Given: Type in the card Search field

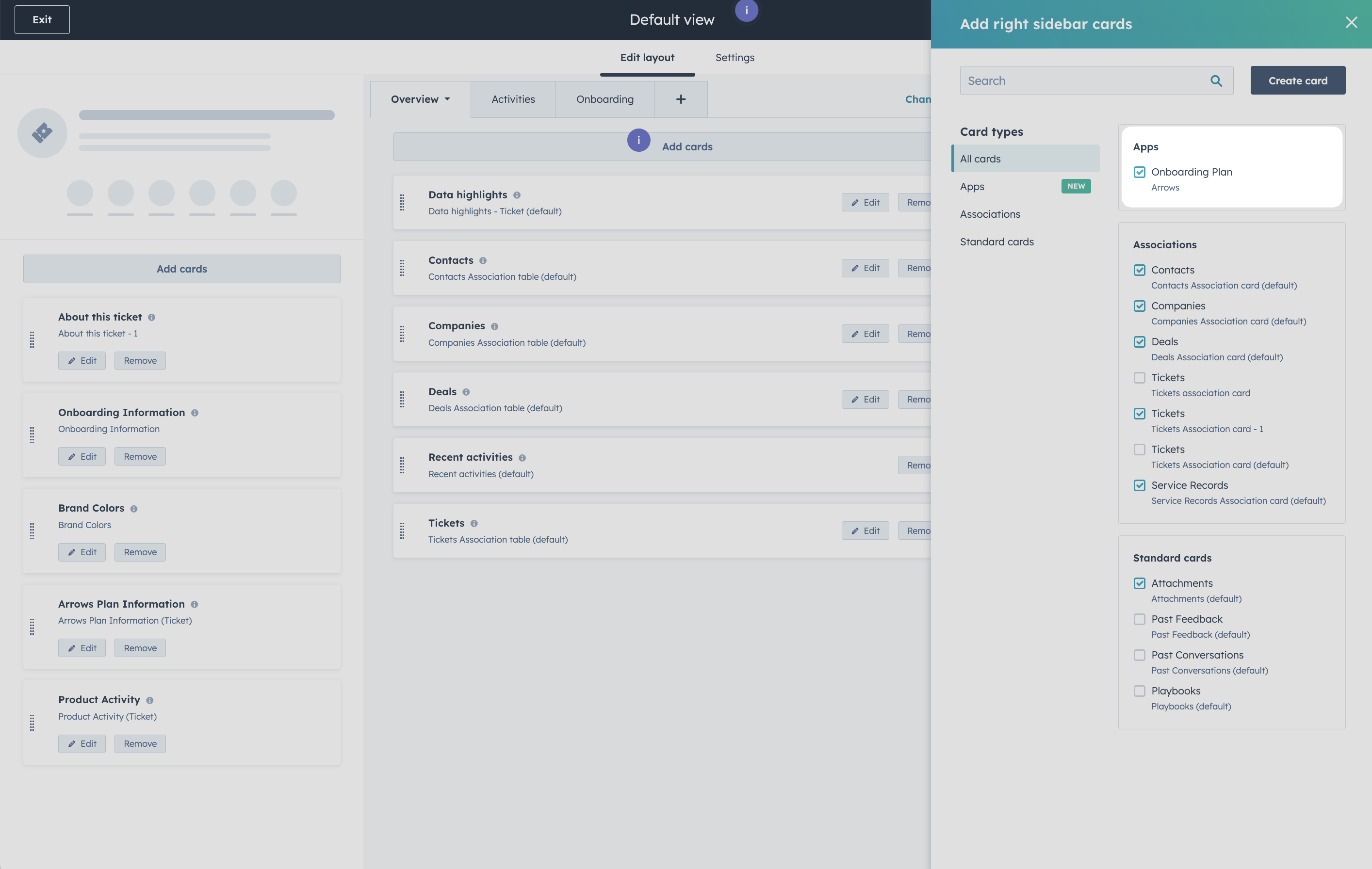Looking at the screenshot, I should [x=1082, y=81].
